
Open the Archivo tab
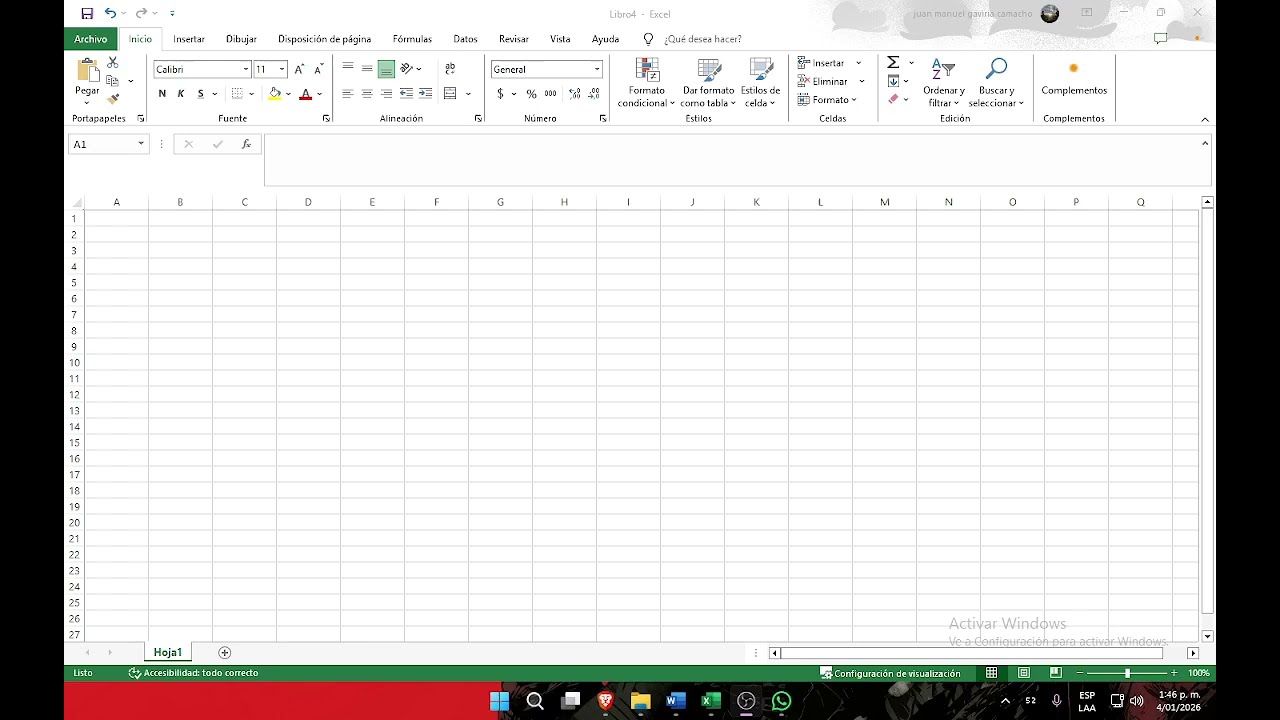tap(90, 39)
